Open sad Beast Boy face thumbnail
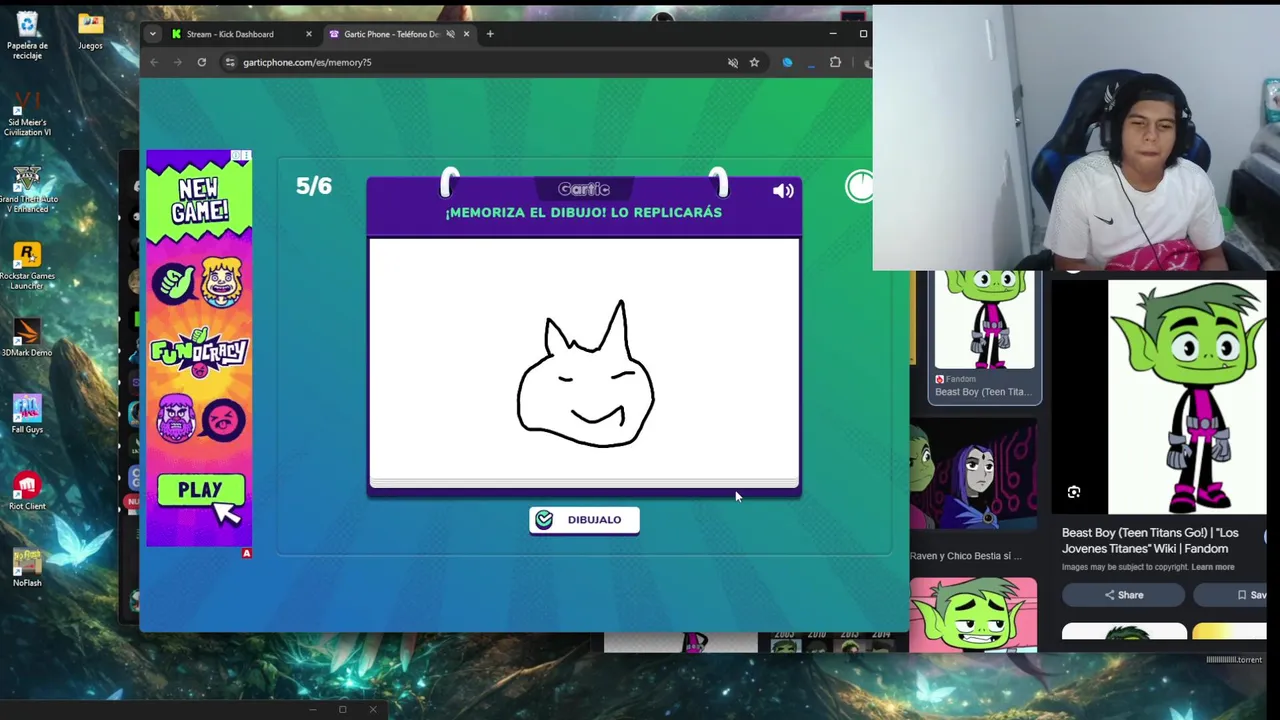The width and height of the screenshot is (1280, 720). point(973,614)
